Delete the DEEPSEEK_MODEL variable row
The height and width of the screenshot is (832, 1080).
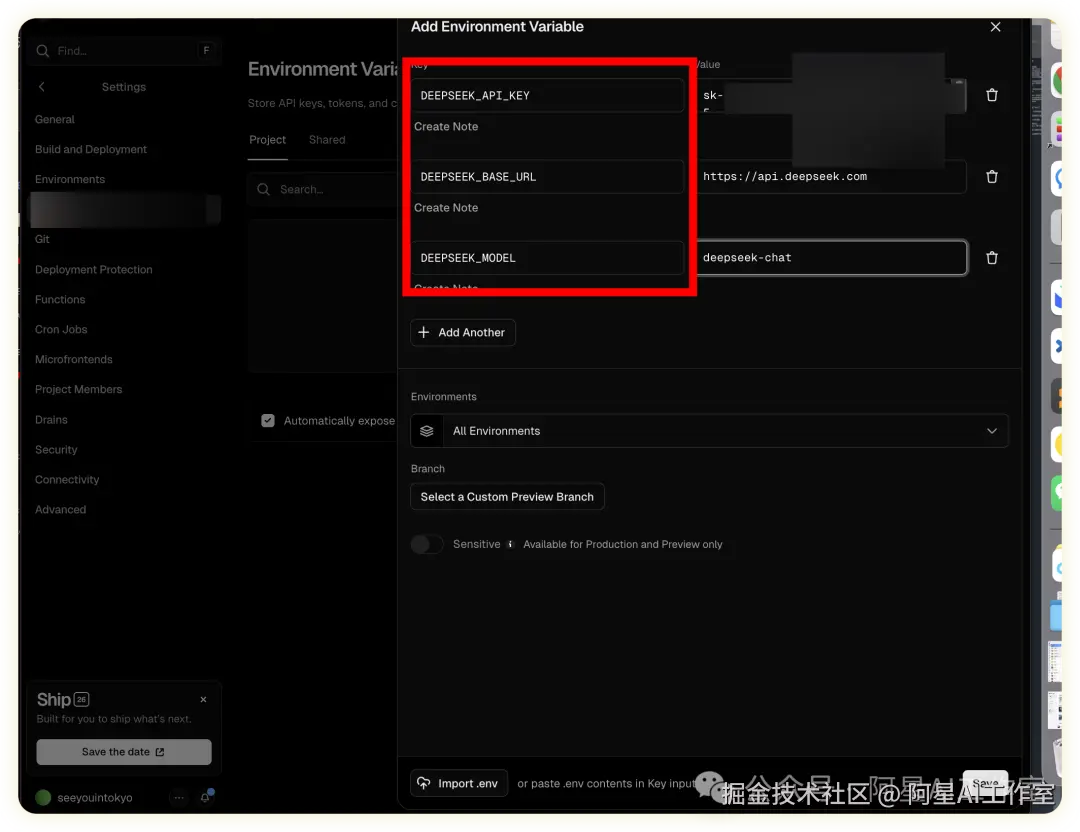[992, 258]
